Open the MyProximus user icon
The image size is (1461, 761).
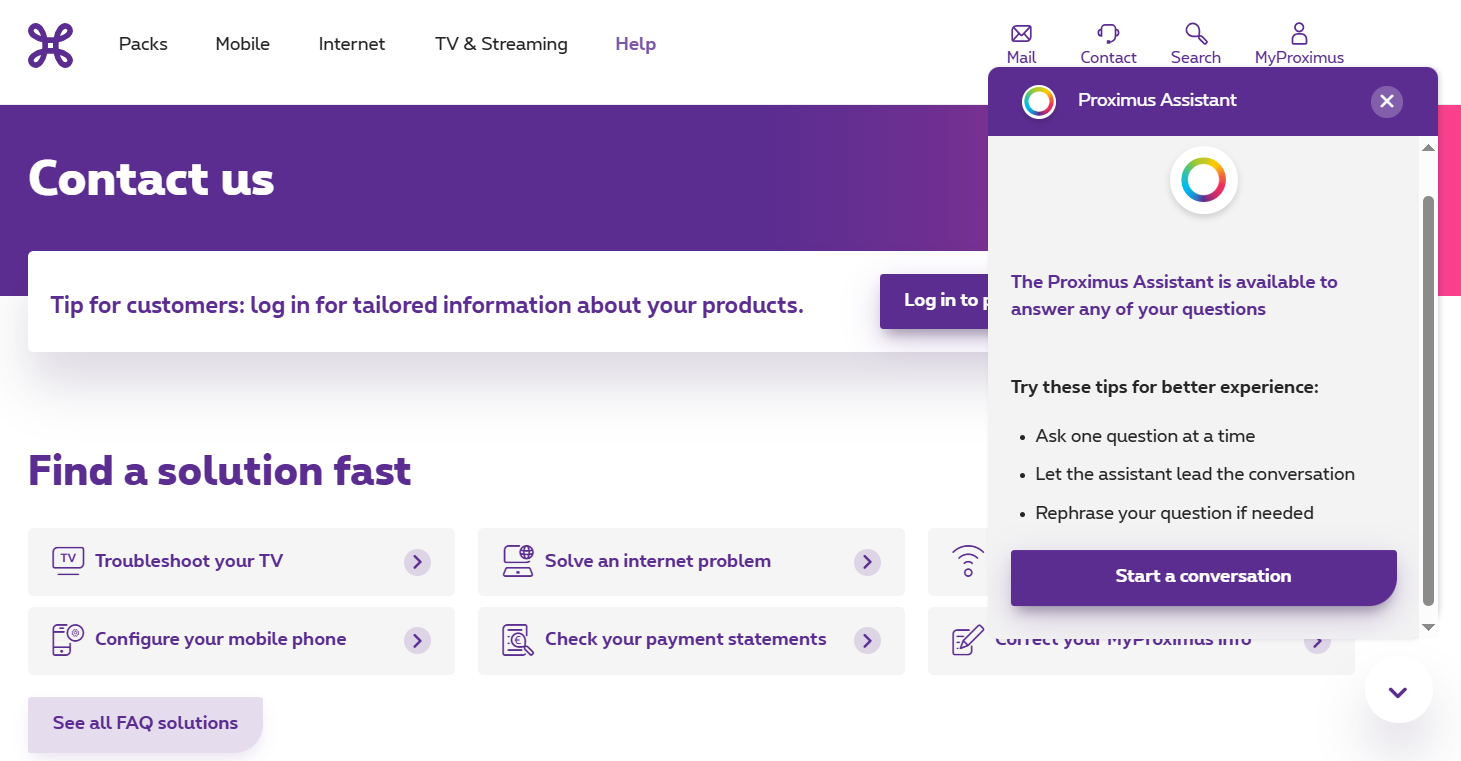point(1299,34)
